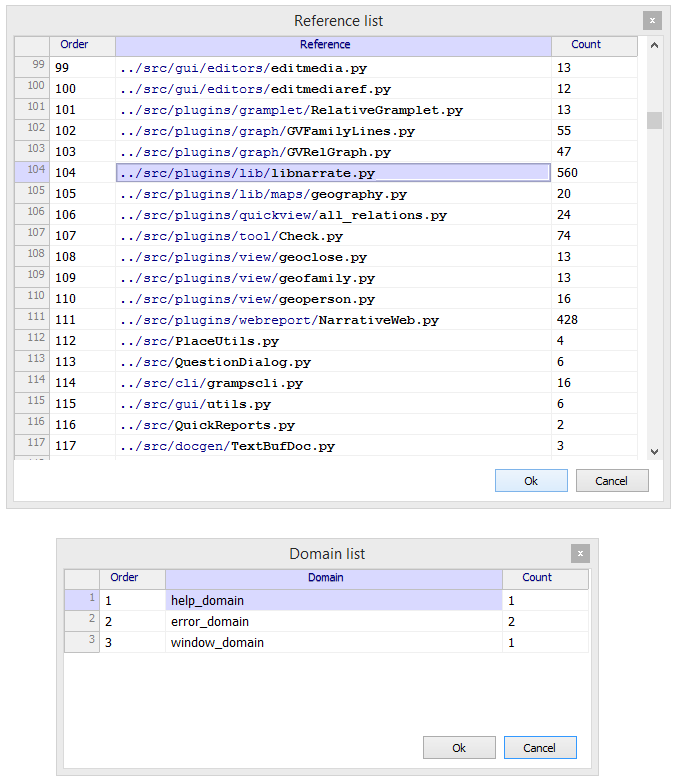Click row header 117 in Reference list
682x782 pixels.
tap(32, 445)
